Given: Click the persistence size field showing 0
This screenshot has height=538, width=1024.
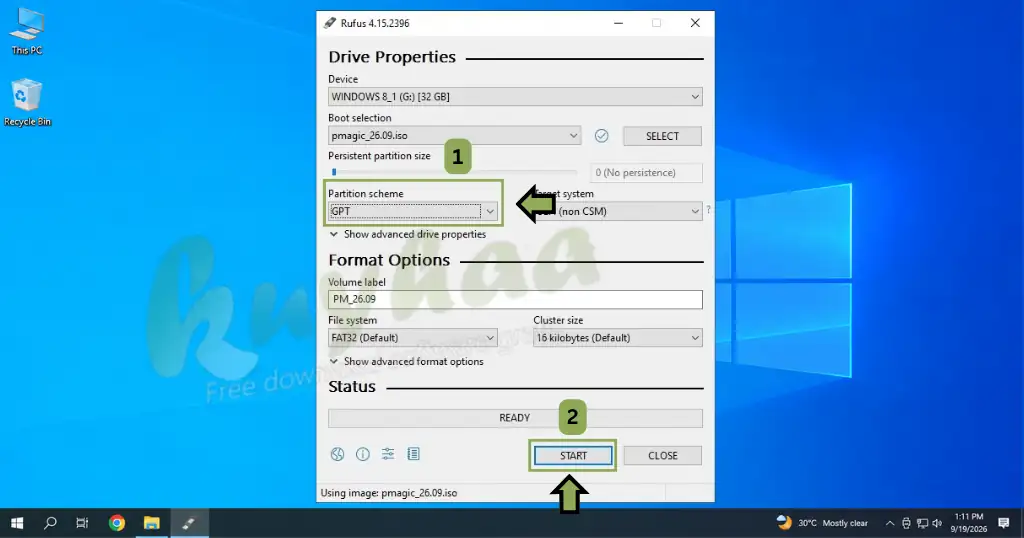Looking at the screenshot, I should [646, 173].
